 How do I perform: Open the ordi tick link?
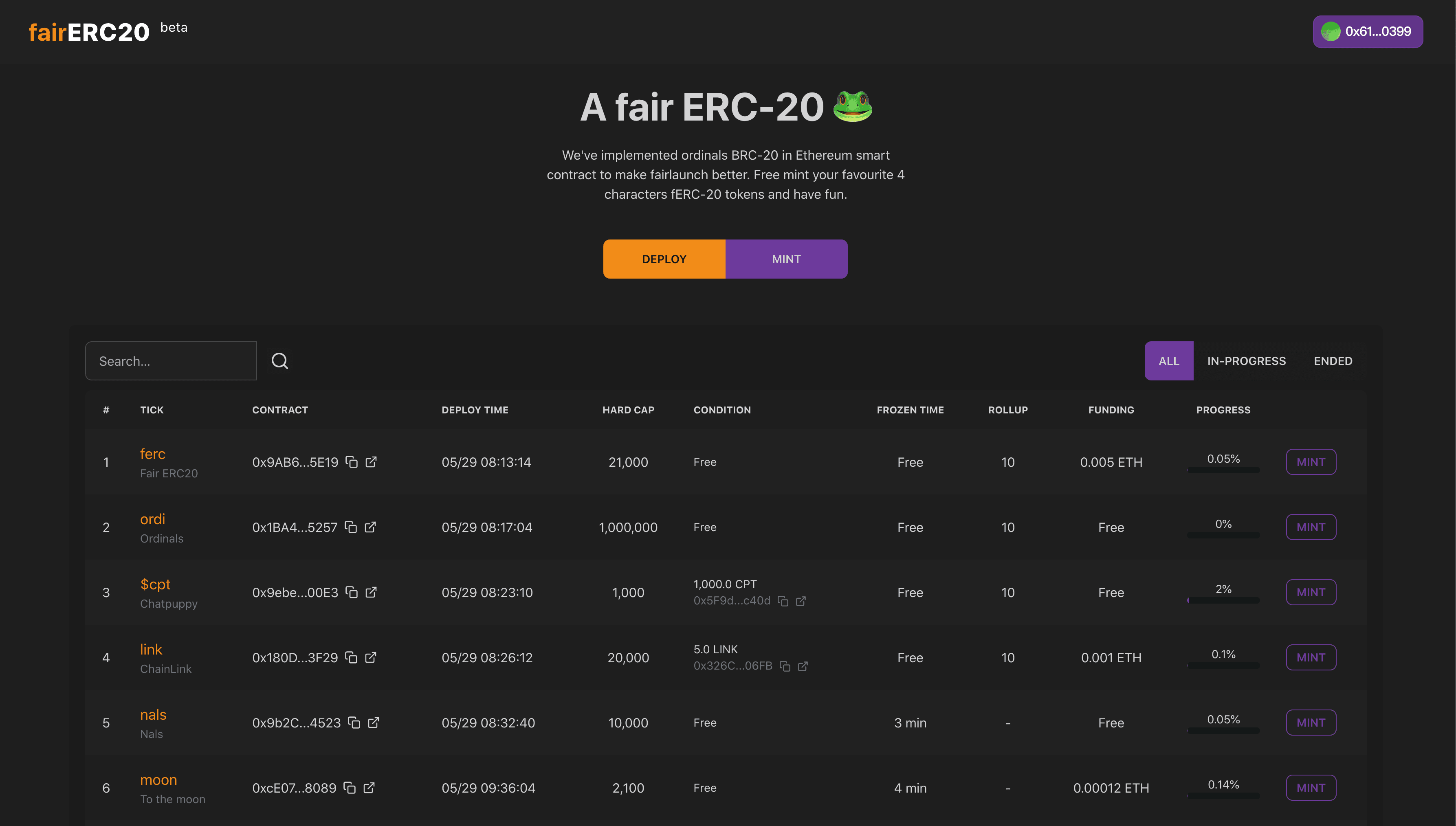click(x=153, y=519)
